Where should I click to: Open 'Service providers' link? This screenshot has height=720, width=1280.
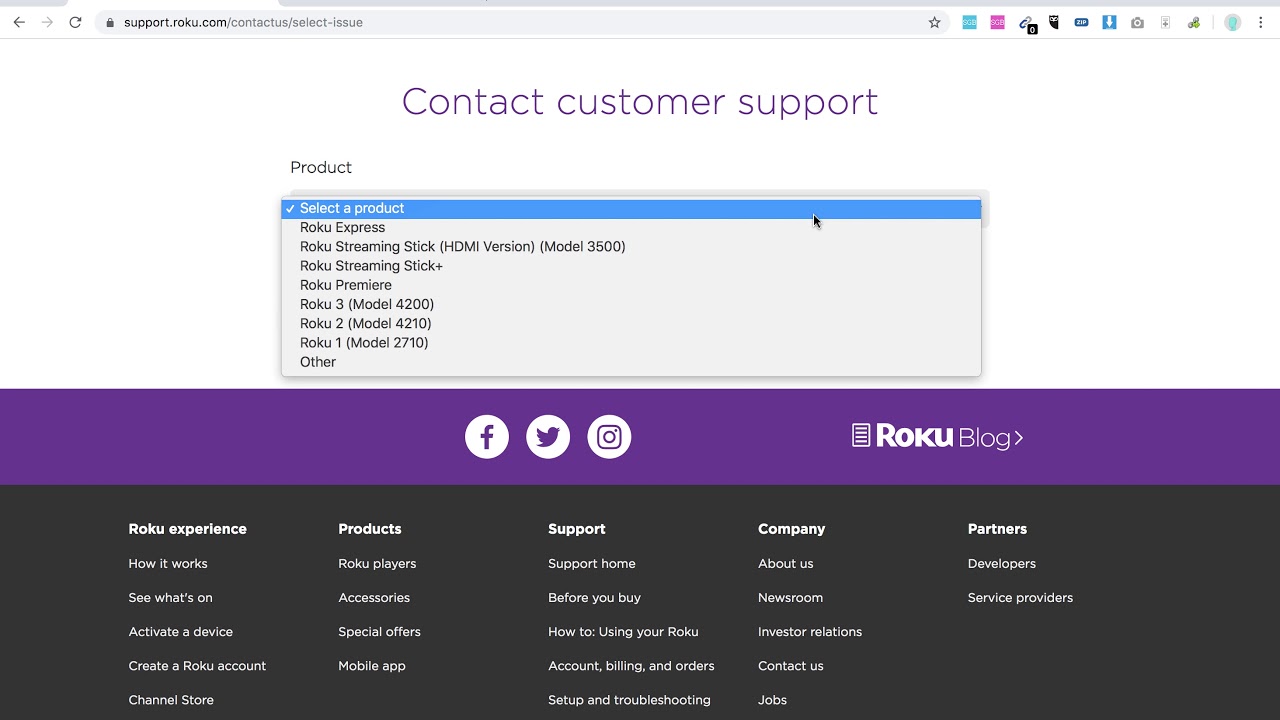point(1020,597)
